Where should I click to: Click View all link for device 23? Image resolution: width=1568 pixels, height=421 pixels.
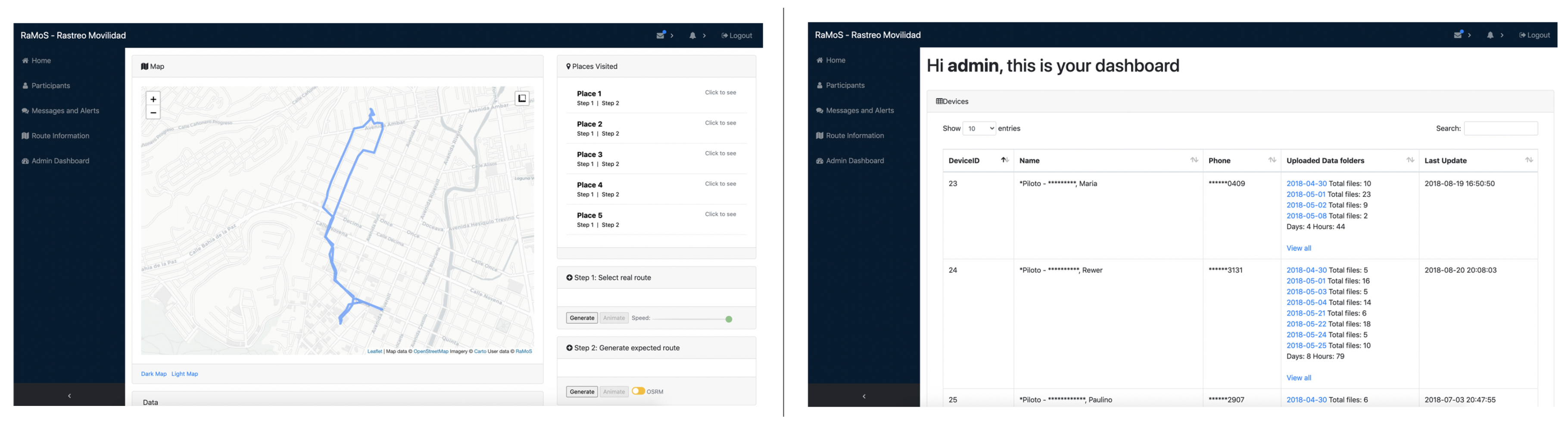tap(1298, 248)
